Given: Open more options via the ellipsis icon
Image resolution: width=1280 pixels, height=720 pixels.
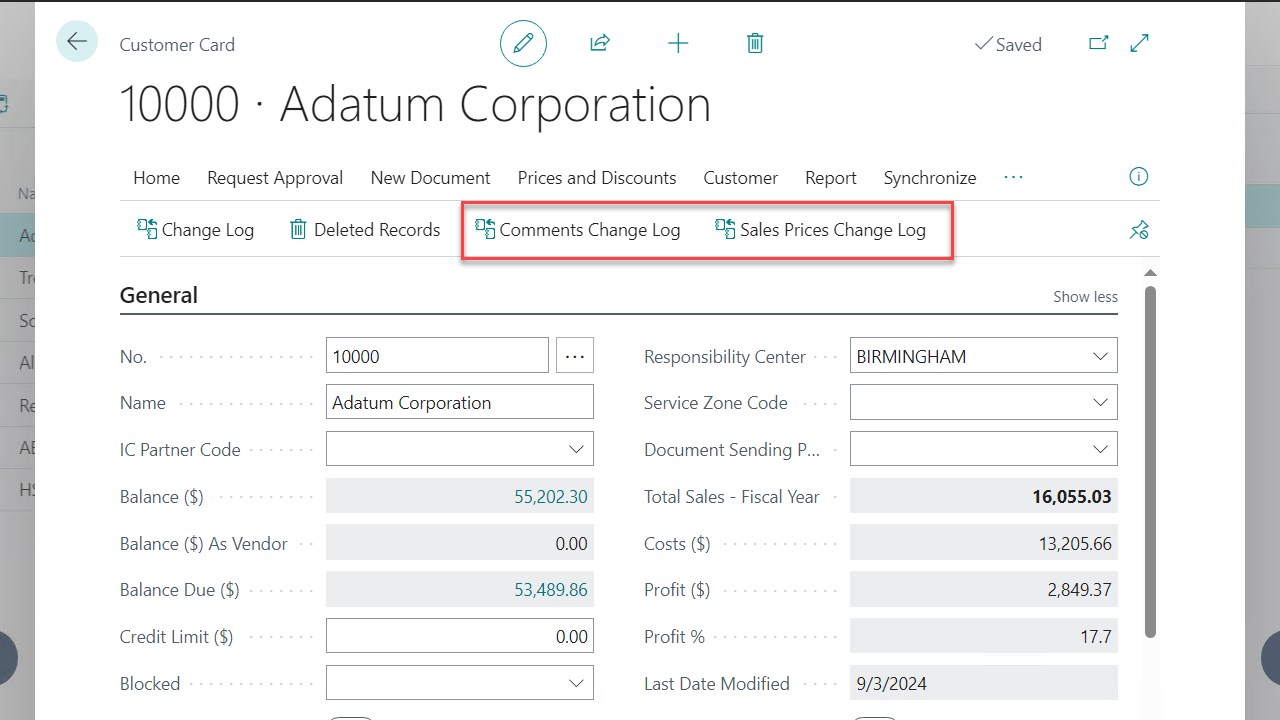Looking at the screenshot, I should [x=1013, y=177].
